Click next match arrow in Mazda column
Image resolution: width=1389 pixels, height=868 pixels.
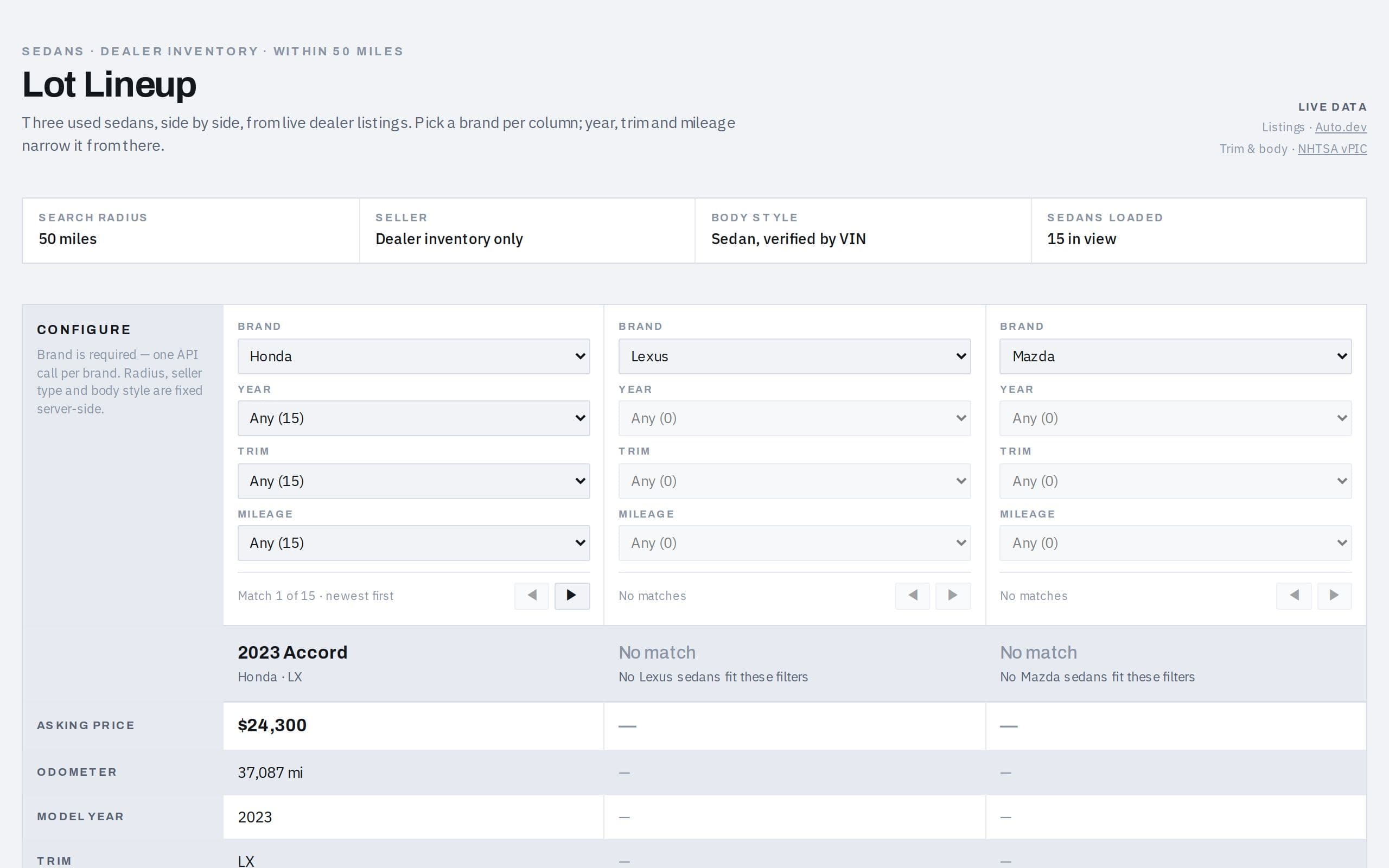[1334, 595]
